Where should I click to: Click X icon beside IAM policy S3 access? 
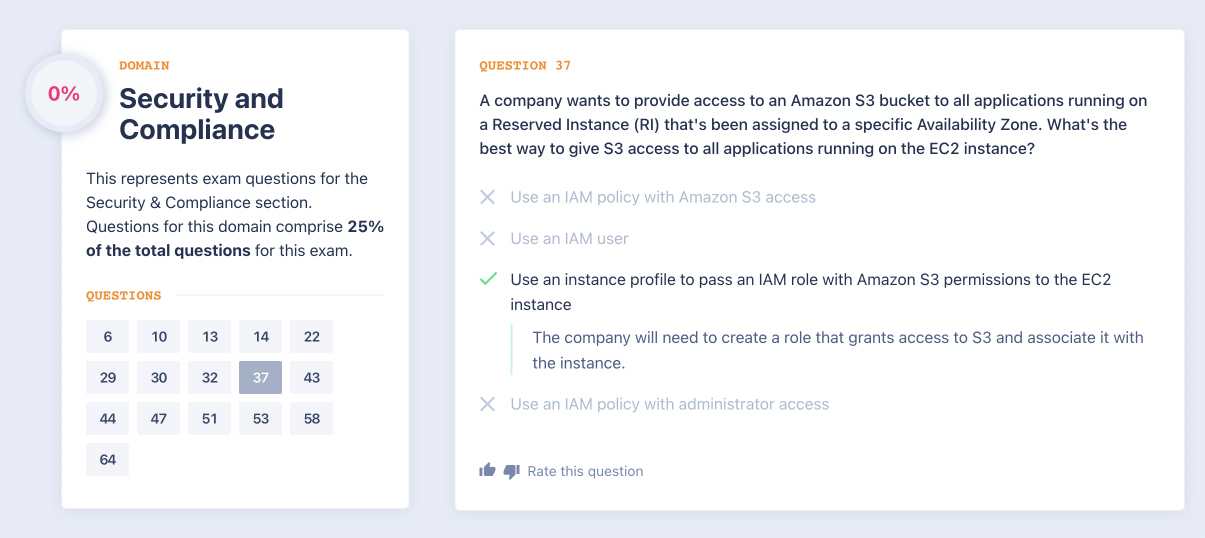click(488, 197)
